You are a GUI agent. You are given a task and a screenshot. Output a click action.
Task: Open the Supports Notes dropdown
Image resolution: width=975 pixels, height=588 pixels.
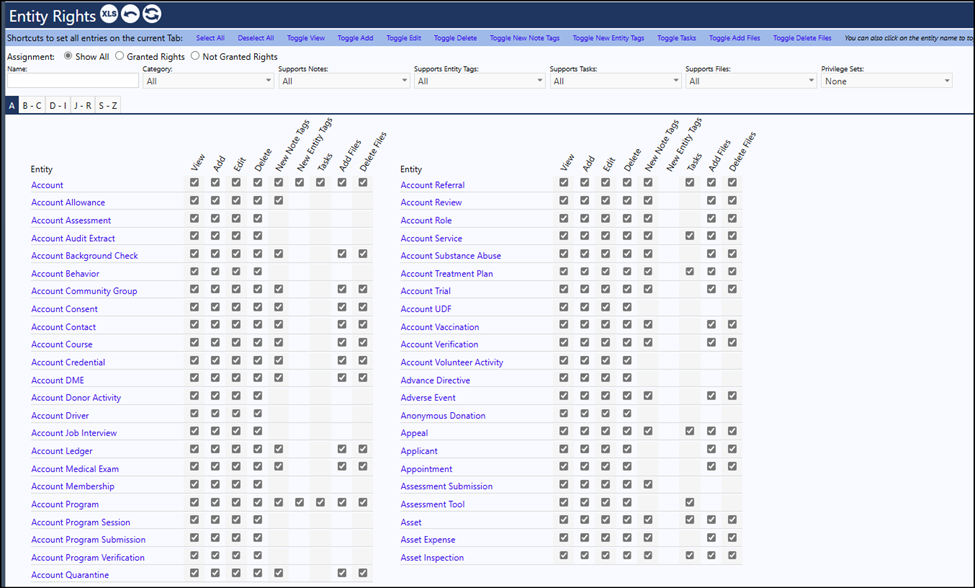click(344, 81)
